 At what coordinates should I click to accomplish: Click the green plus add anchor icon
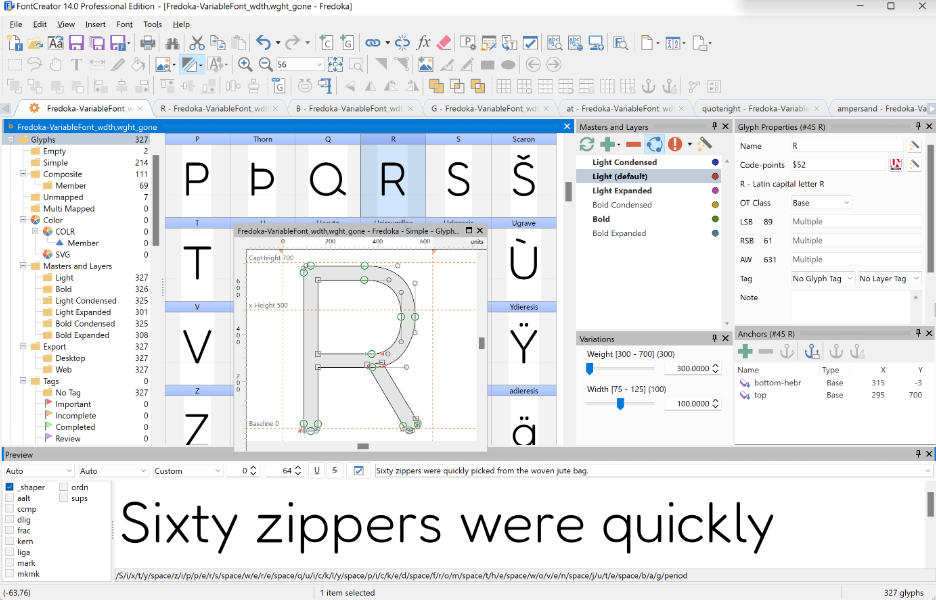coord(745,351)
